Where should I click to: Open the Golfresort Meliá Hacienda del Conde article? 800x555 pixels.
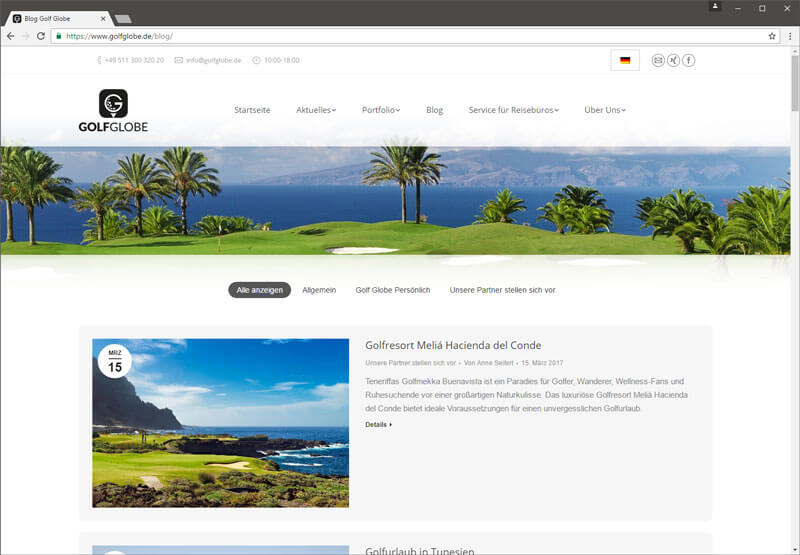pyautogui.click(x=453, y=345)
